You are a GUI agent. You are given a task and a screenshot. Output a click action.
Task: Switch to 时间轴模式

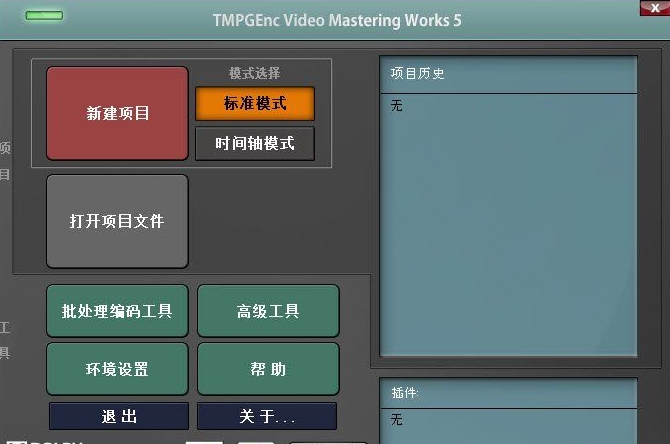255,144
